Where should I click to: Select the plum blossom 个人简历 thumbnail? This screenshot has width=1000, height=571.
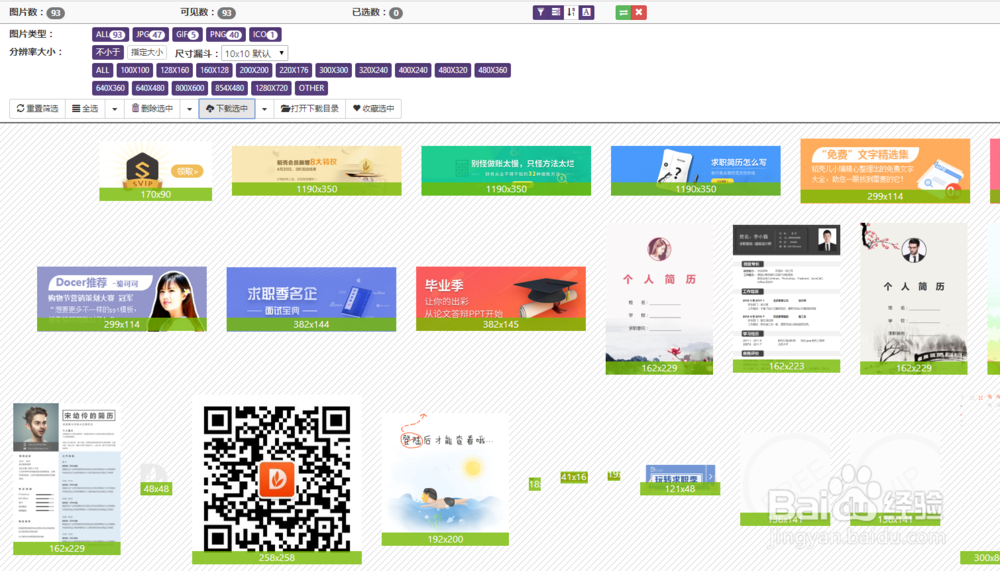coord(913,299)
